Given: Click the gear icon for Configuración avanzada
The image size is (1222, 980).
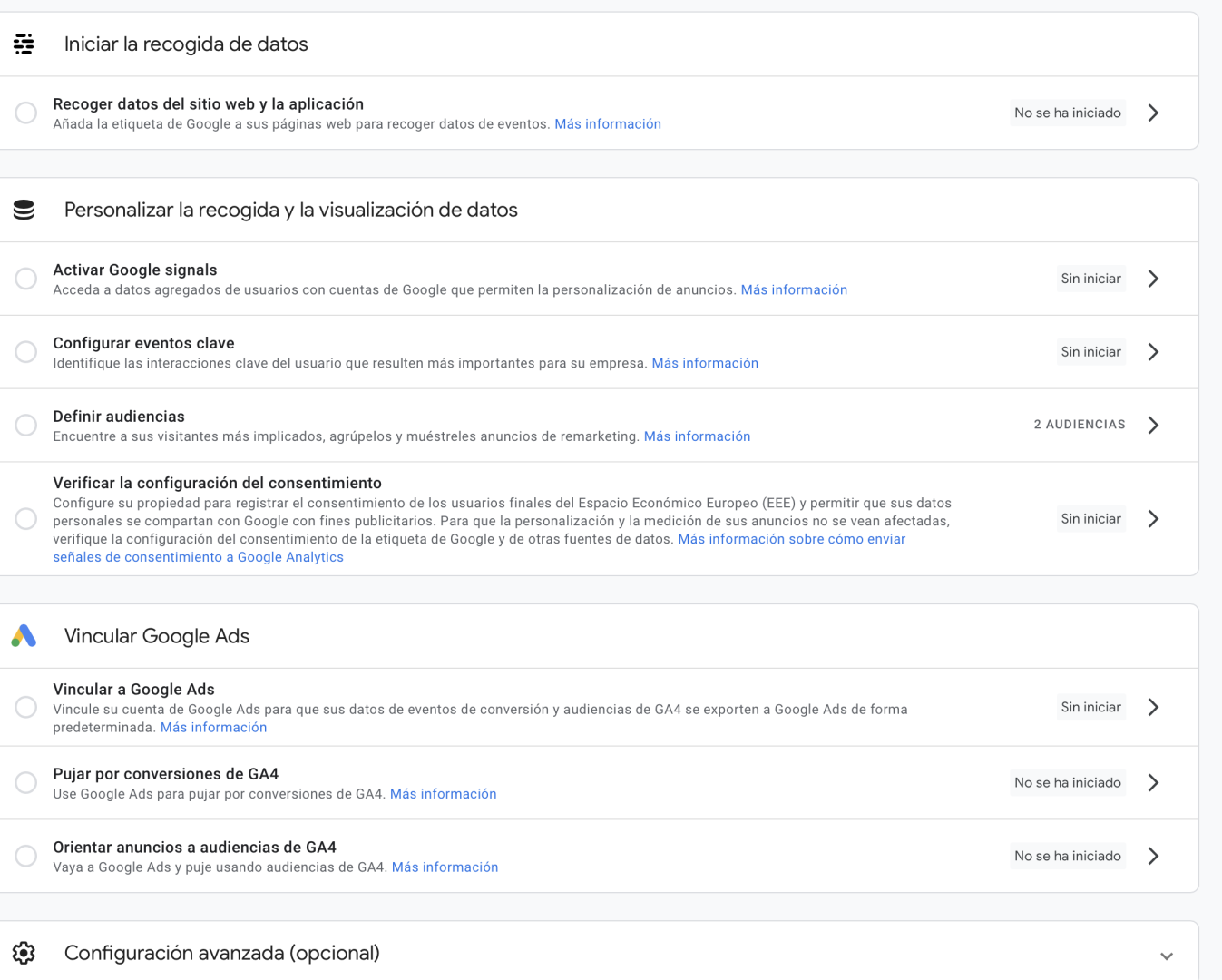Looking at the screenshot, I should click(24, 953).
